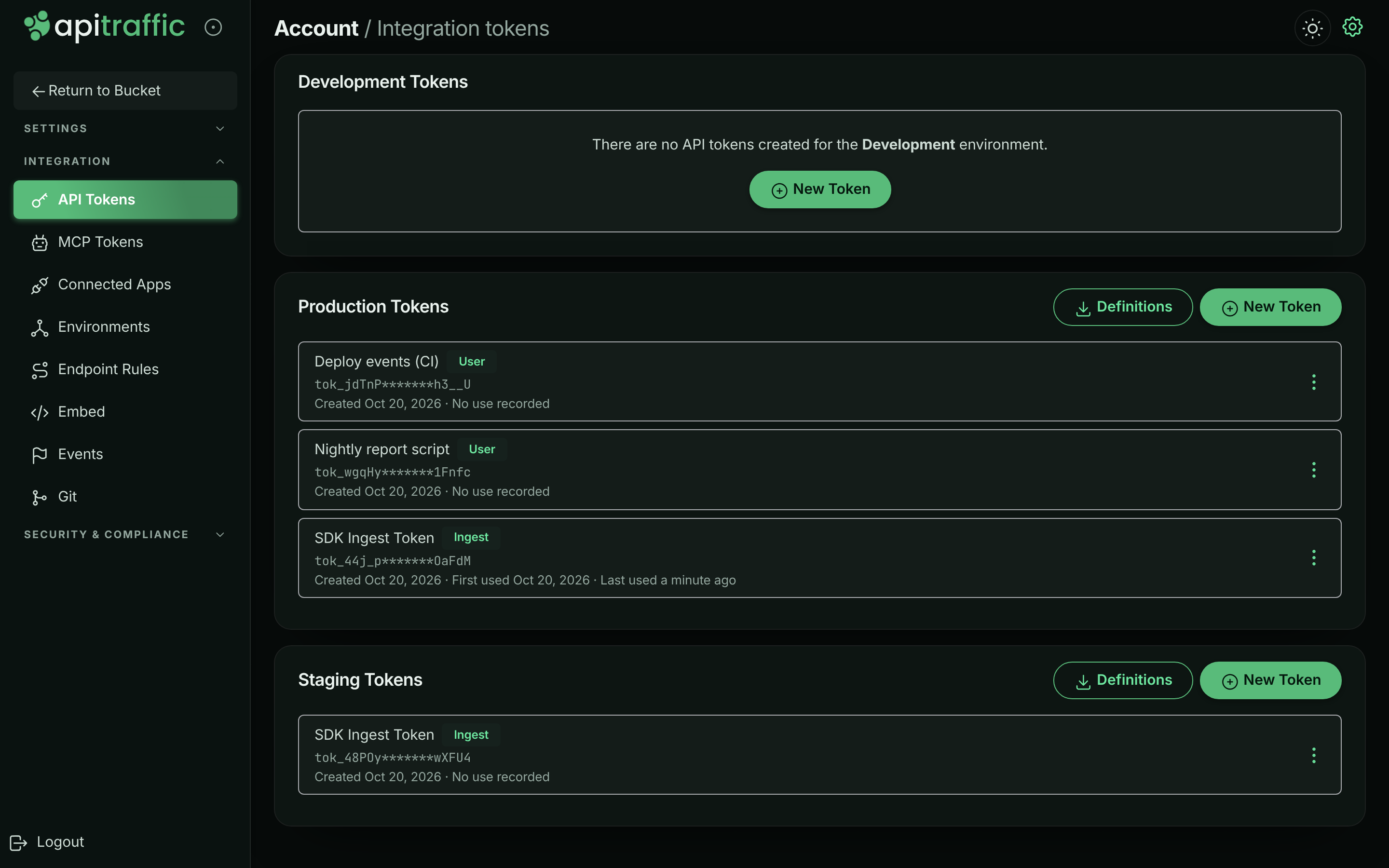The height and width of the screenshot is (868, 1389).
Task: Create New Token in Production Tokens
Action: tap(1270, 307)
